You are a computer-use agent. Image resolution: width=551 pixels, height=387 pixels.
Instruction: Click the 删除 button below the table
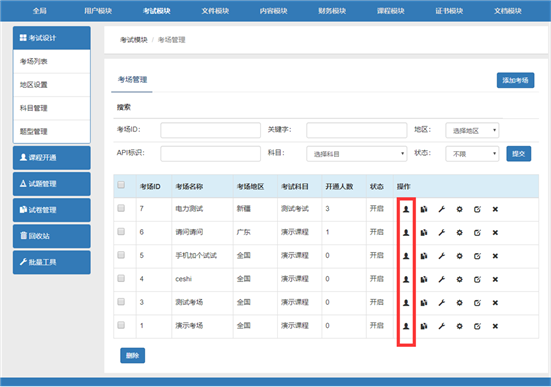(132, 355)
